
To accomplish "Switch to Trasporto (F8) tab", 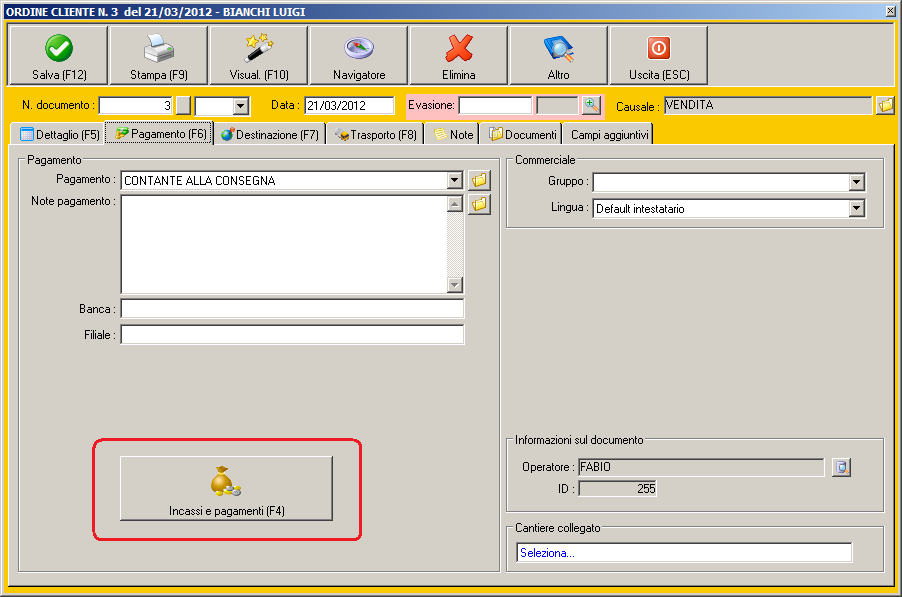I will point(375,135).
